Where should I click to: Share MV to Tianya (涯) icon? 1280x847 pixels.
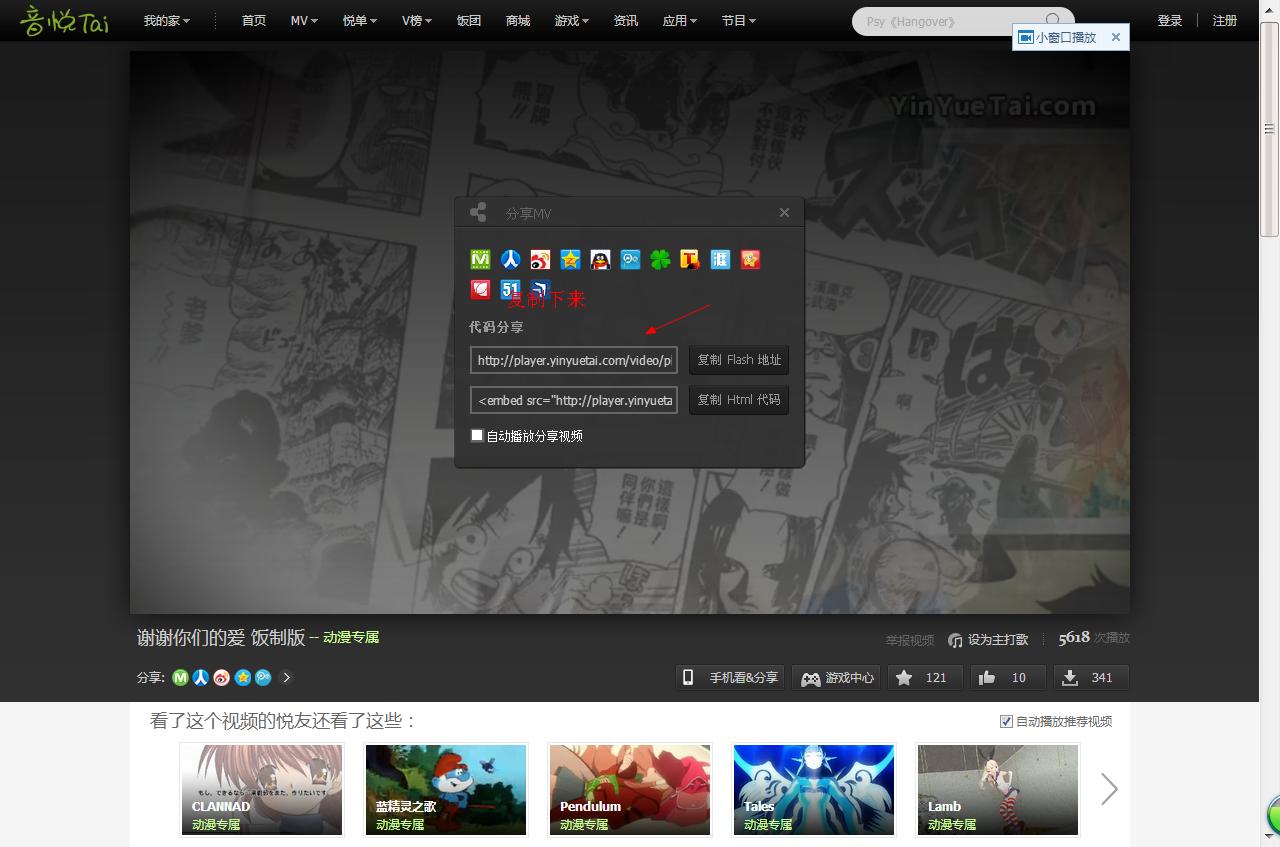[x=720, y=260]
